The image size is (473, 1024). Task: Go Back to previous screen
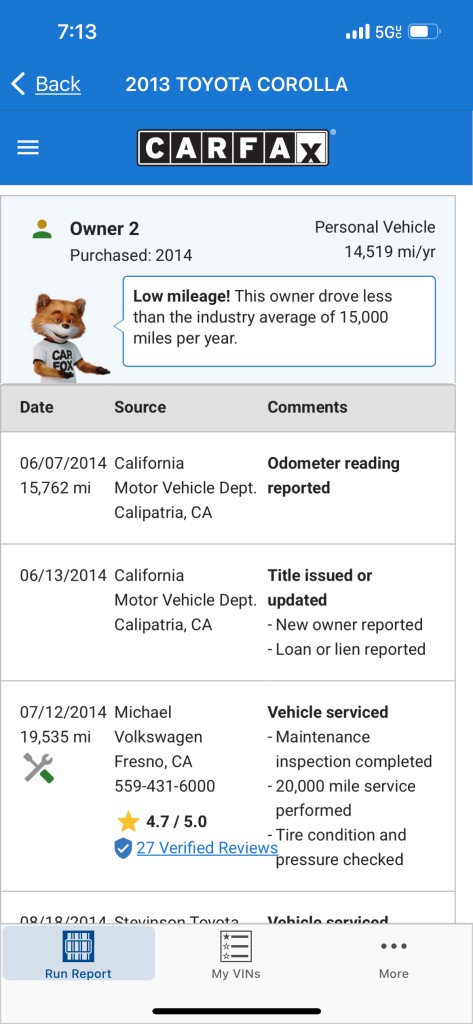click(46, 84)
